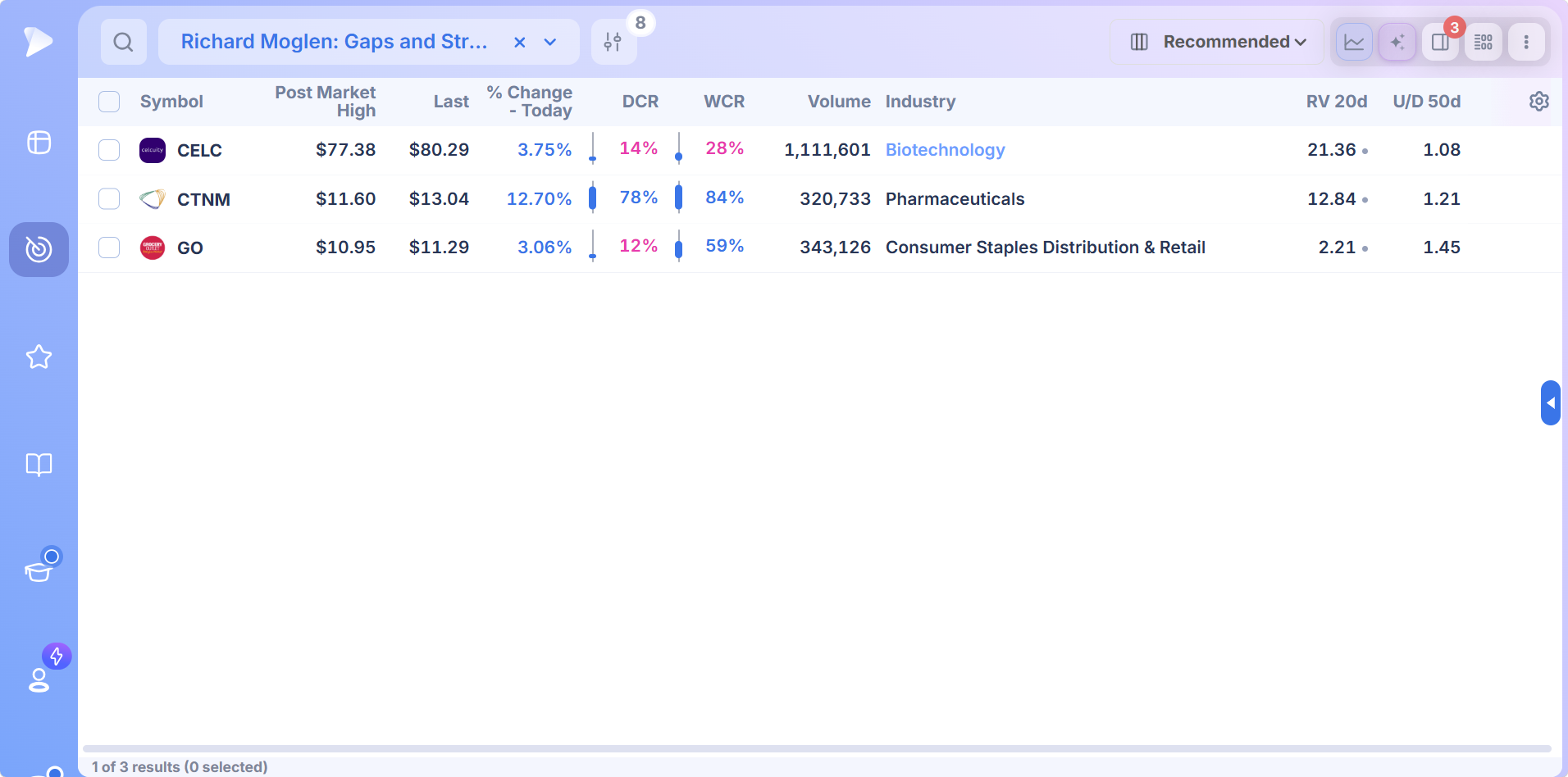
Task: Sort by the Volume column header
Action: (x=839, y=102)
